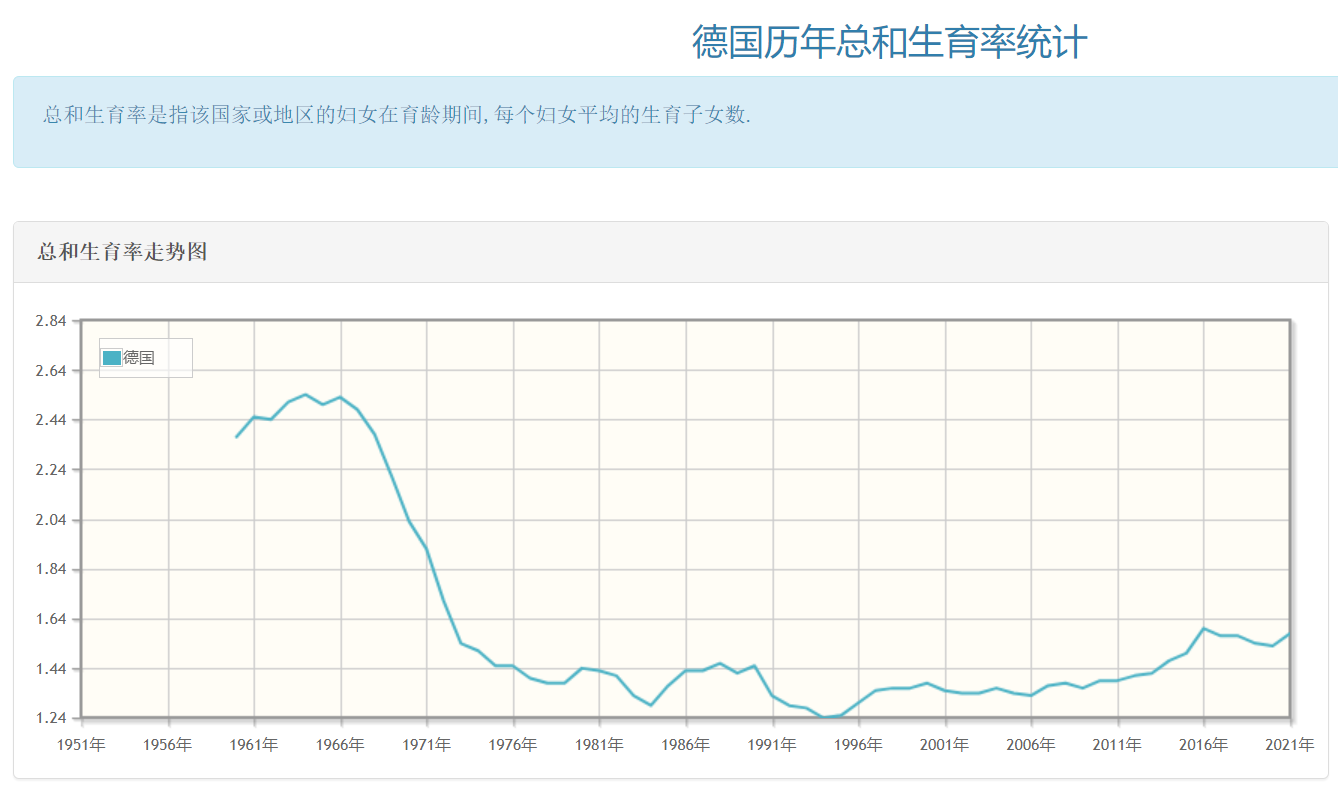Click the 2001年 x-axis label

point(945,745)
